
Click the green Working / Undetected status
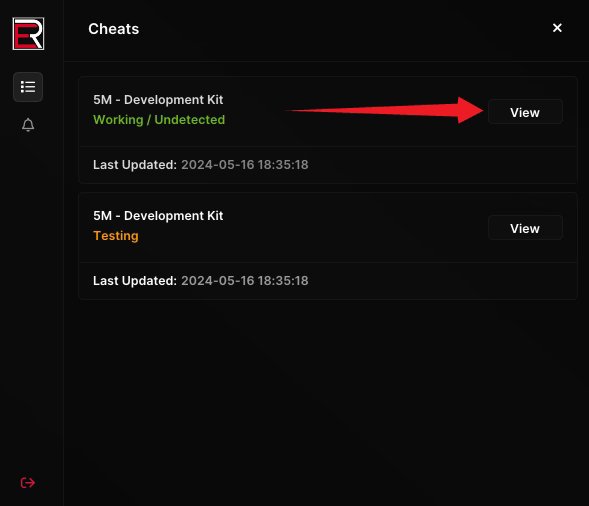click(x=159, y=120)
